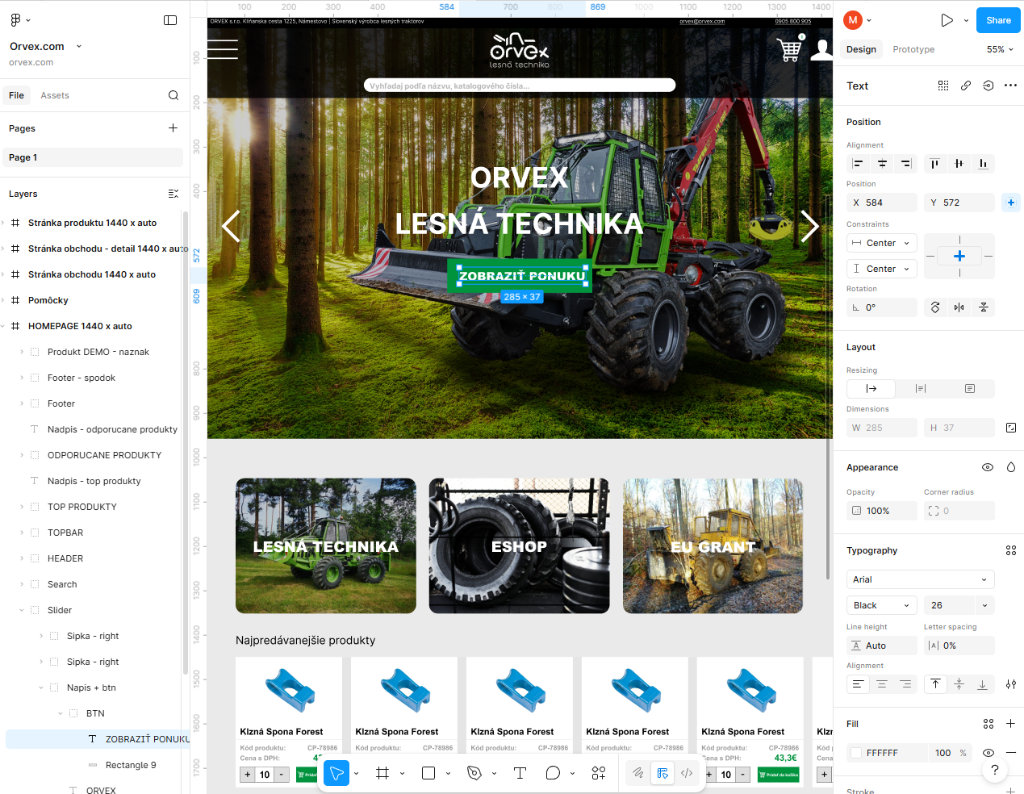Click the blue Share button
This screenshot has width=1024, height=794.
(998, 20)
